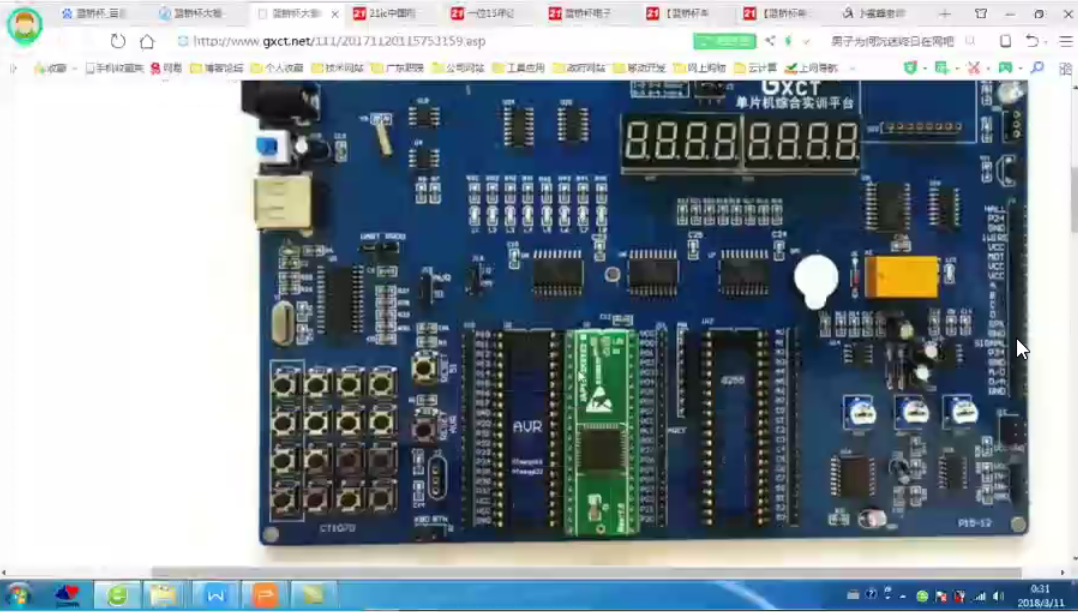This screenshot has height=612, width=1078.
Task: Click the share icon beside the address bar
Action: click(770, 41)
